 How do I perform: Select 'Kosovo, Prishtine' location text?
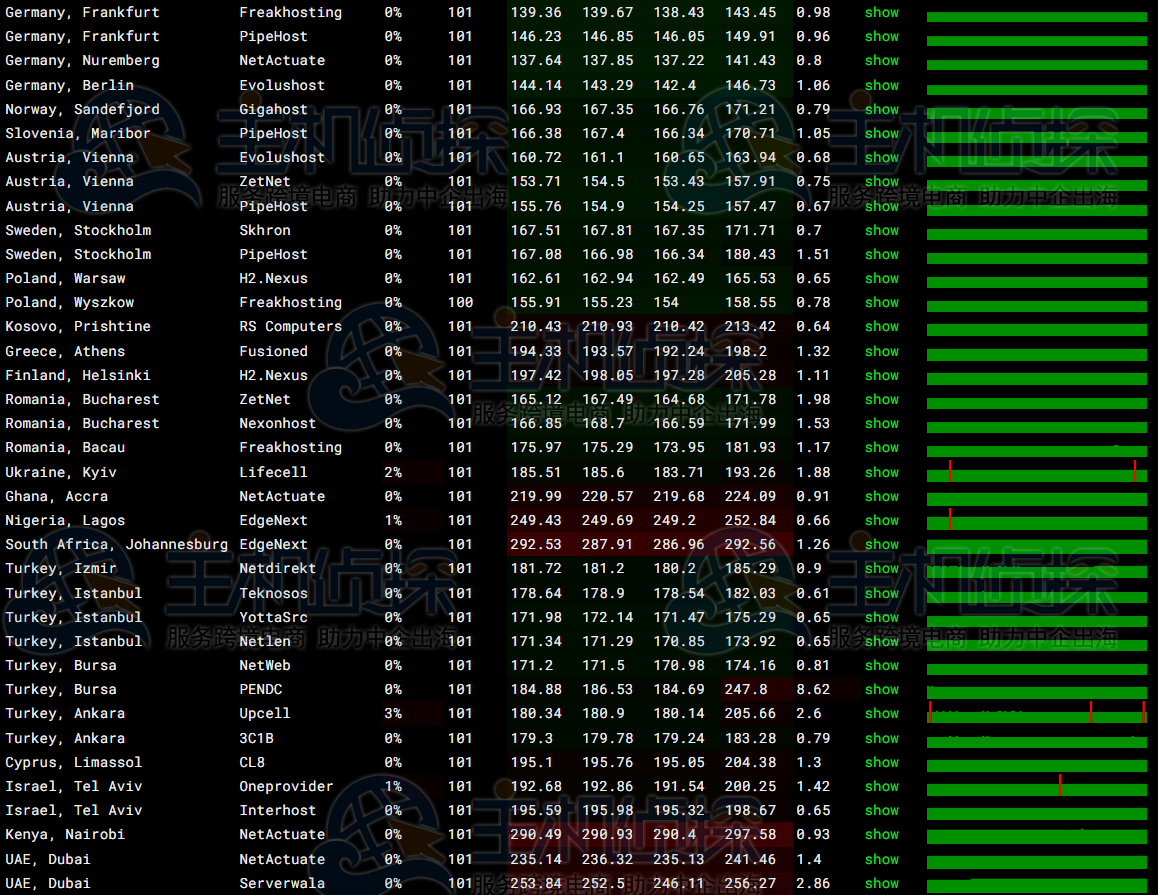78,326
